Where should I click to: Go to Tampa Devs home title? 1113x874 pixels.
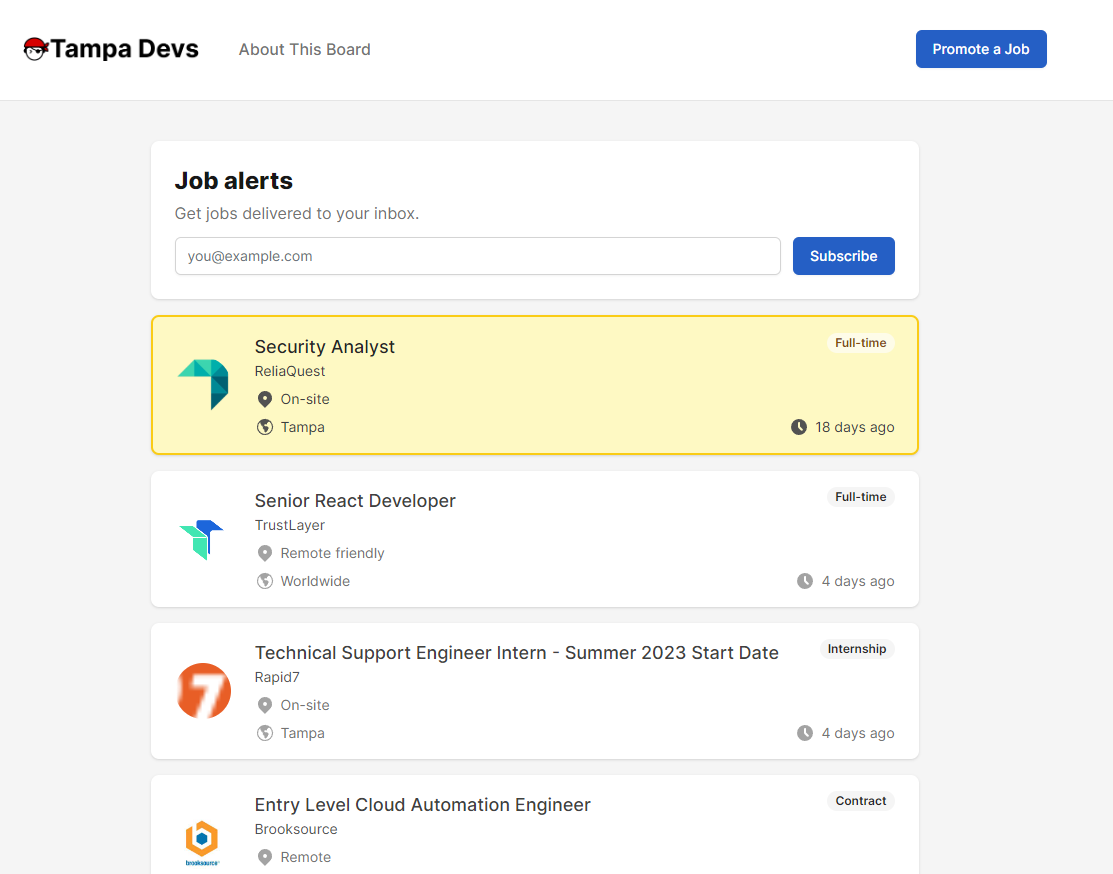[124, 49]
